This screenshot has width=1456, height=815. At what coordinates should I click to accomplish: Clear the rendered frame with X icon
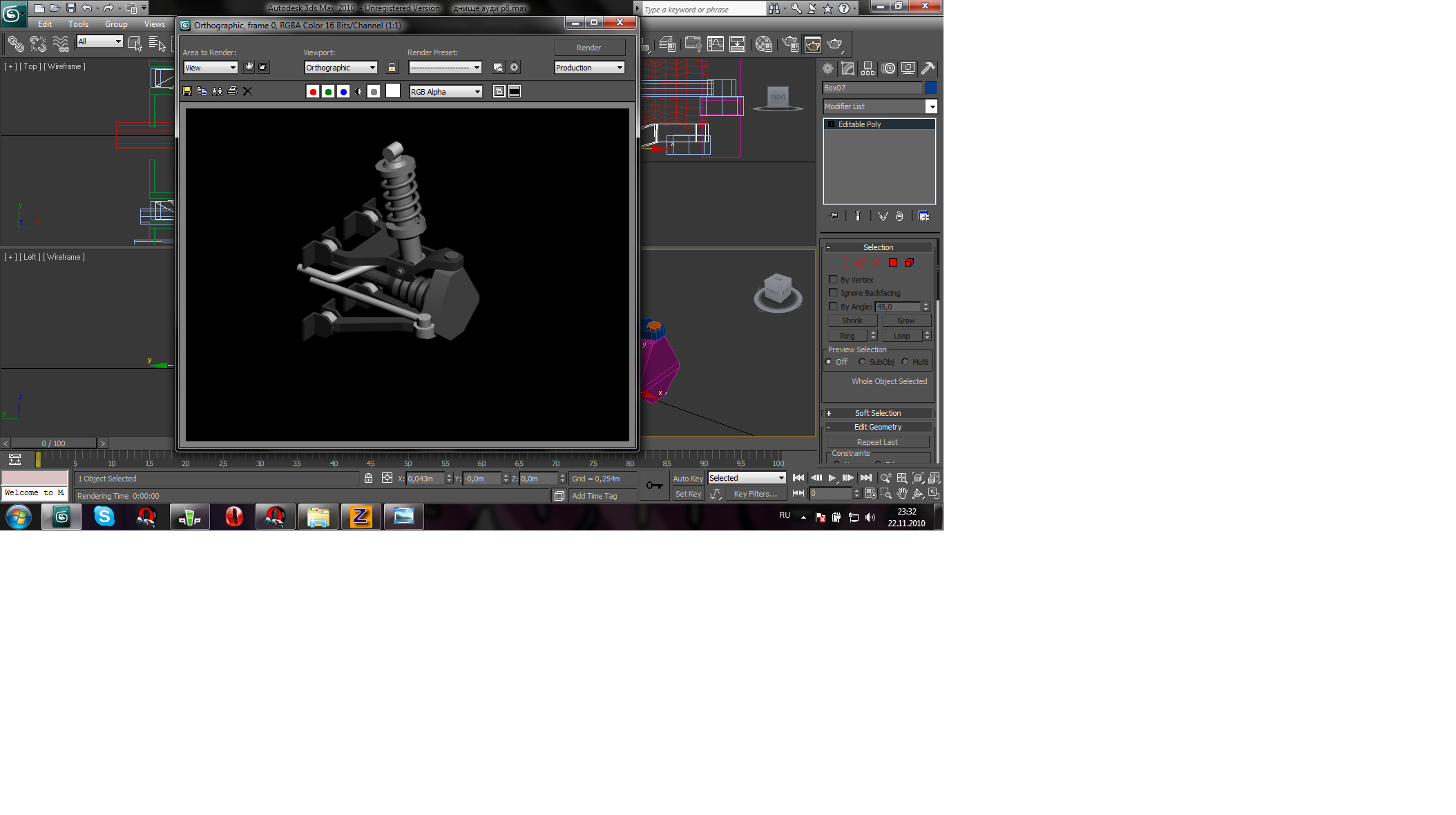(248, 91)
